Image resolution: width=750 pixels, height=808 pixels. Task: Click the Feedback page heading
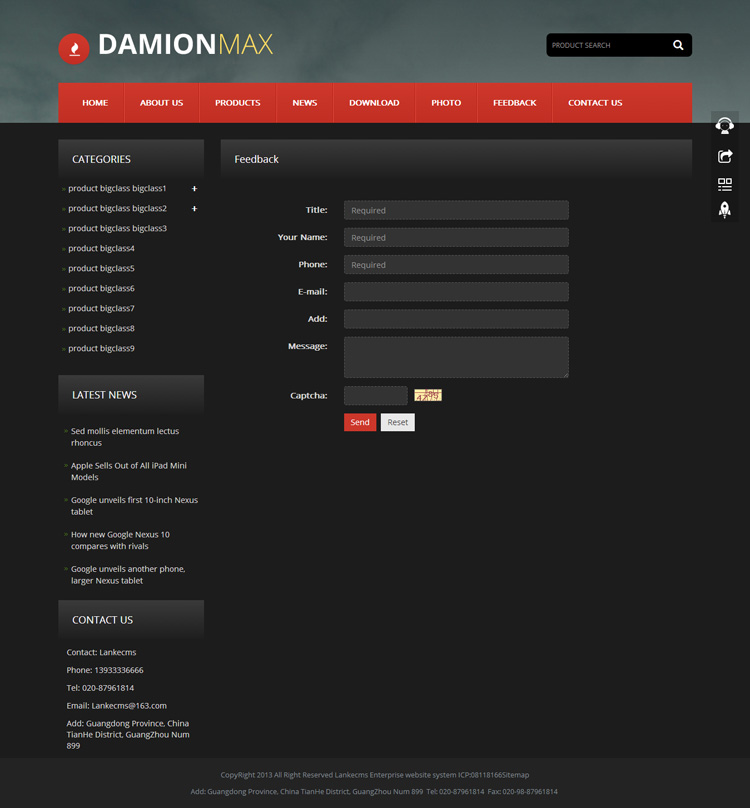point(256,159)
